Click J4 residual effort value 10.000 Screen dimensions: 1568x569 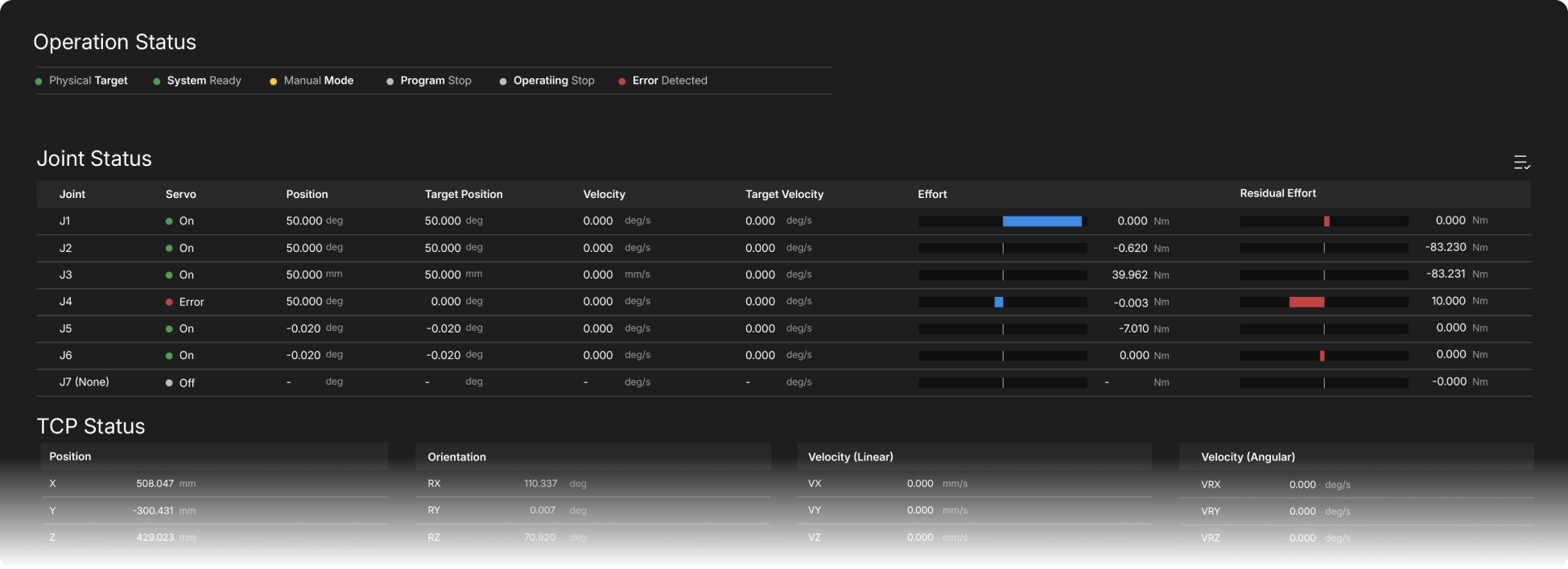pos(1449,300)
